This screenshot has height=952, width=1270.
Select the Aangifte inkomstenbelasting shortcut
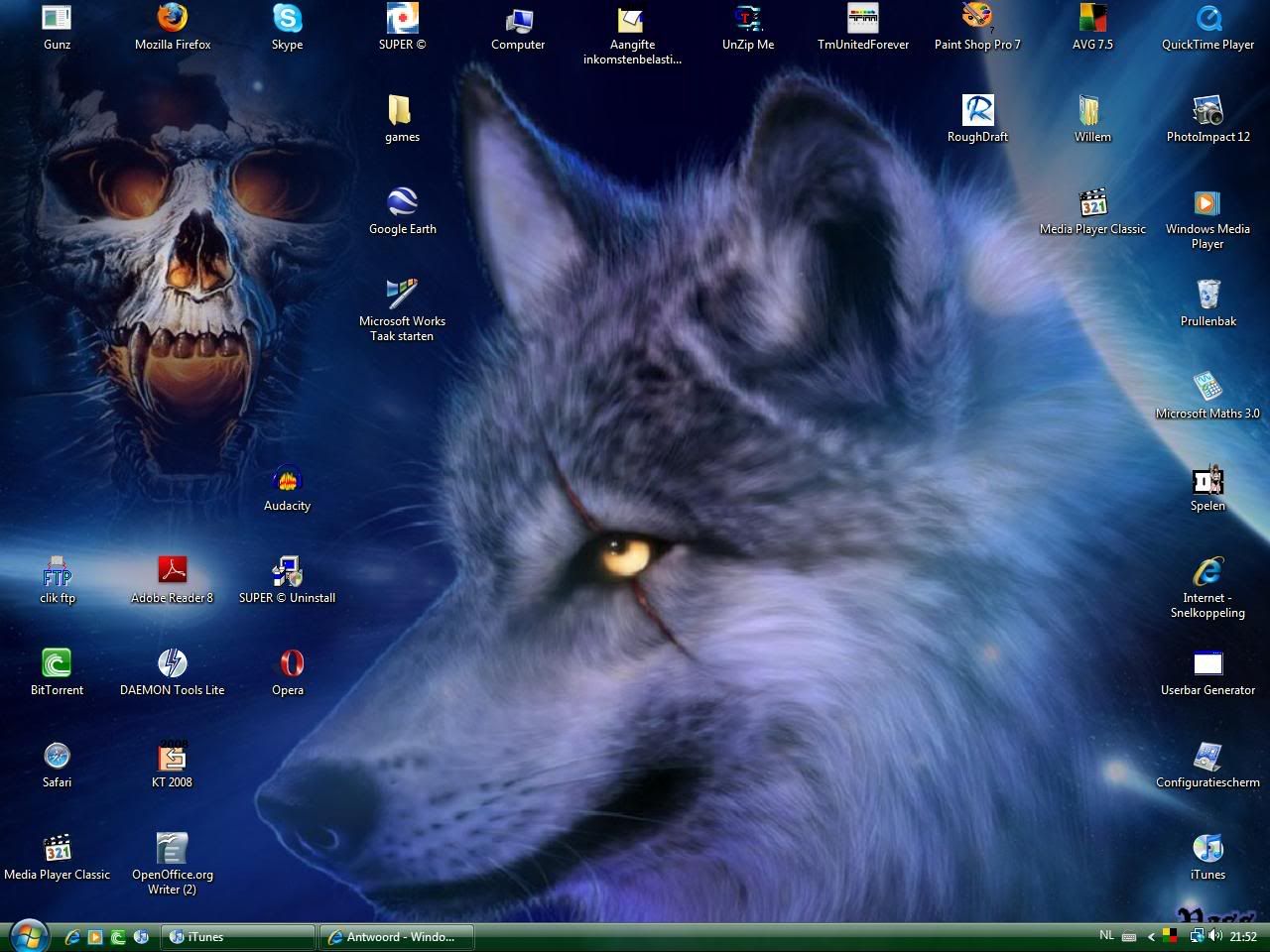click(632, 35)
